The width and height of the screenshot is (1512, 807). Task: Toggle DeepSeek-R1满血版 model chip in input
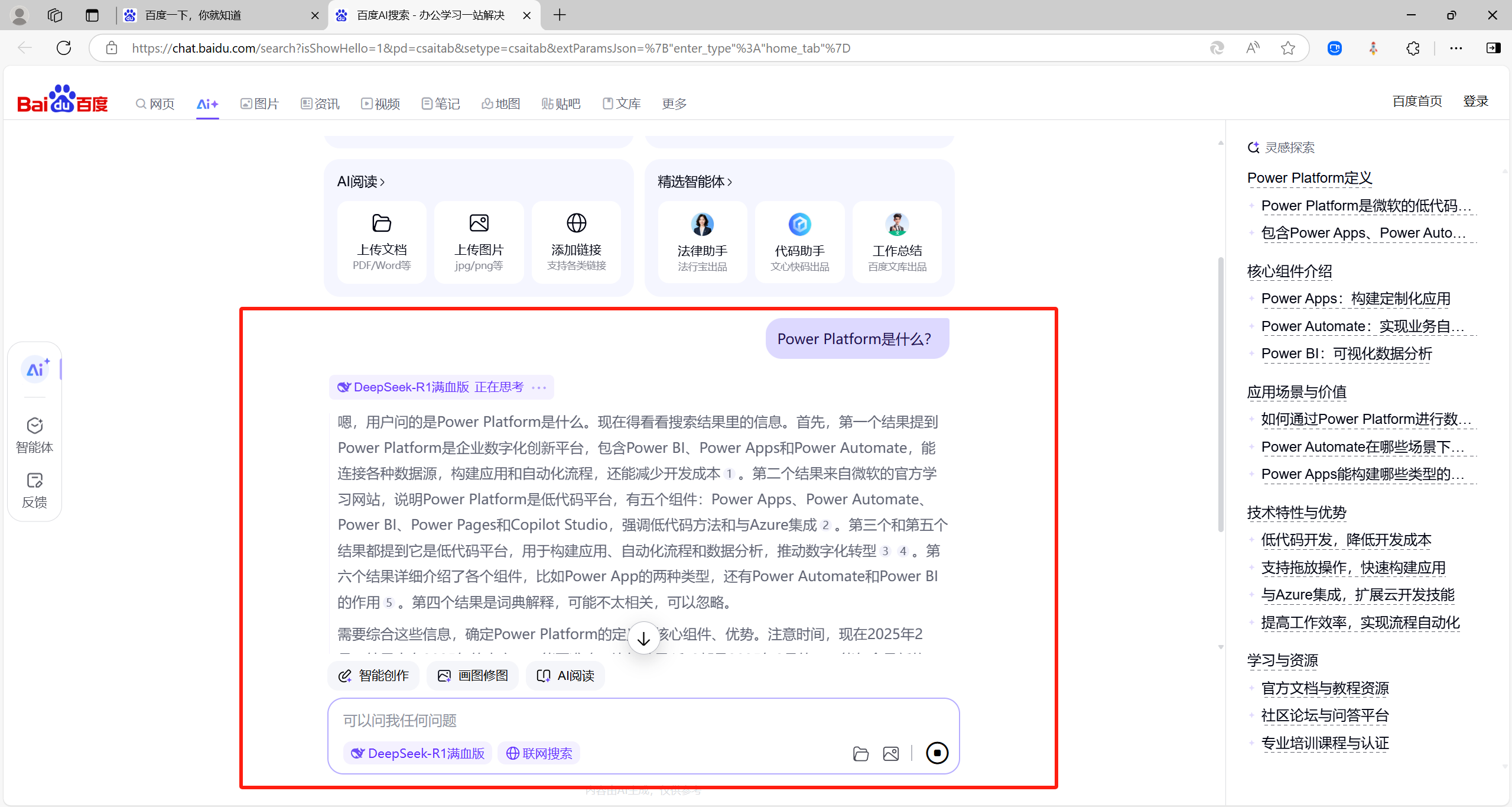pos(418,753)
